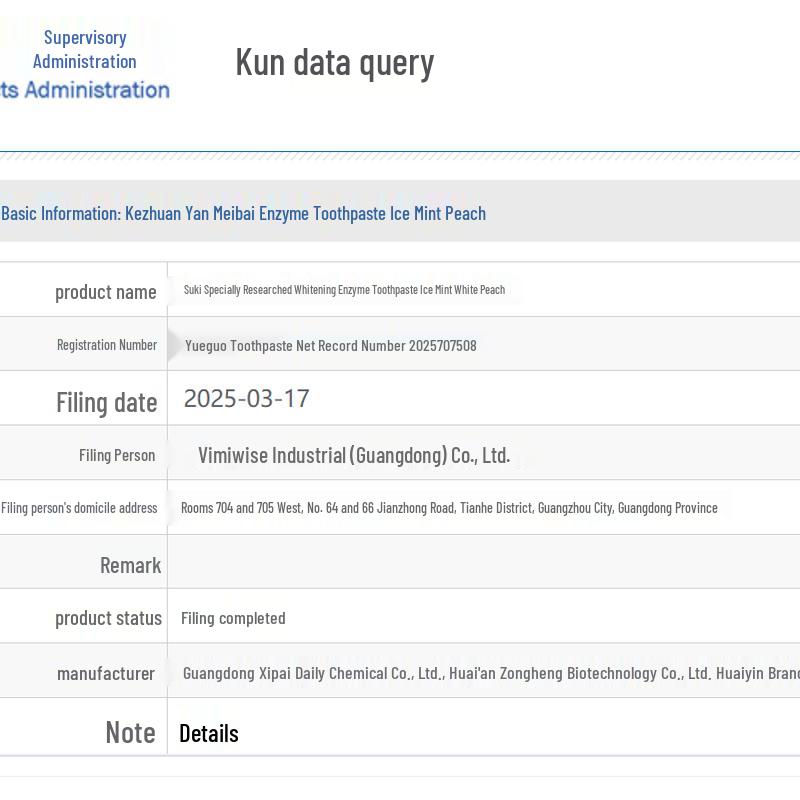Click the Jianzhong Road domicile address text
The height and width of the screenshot is (800, 800).
449,508
